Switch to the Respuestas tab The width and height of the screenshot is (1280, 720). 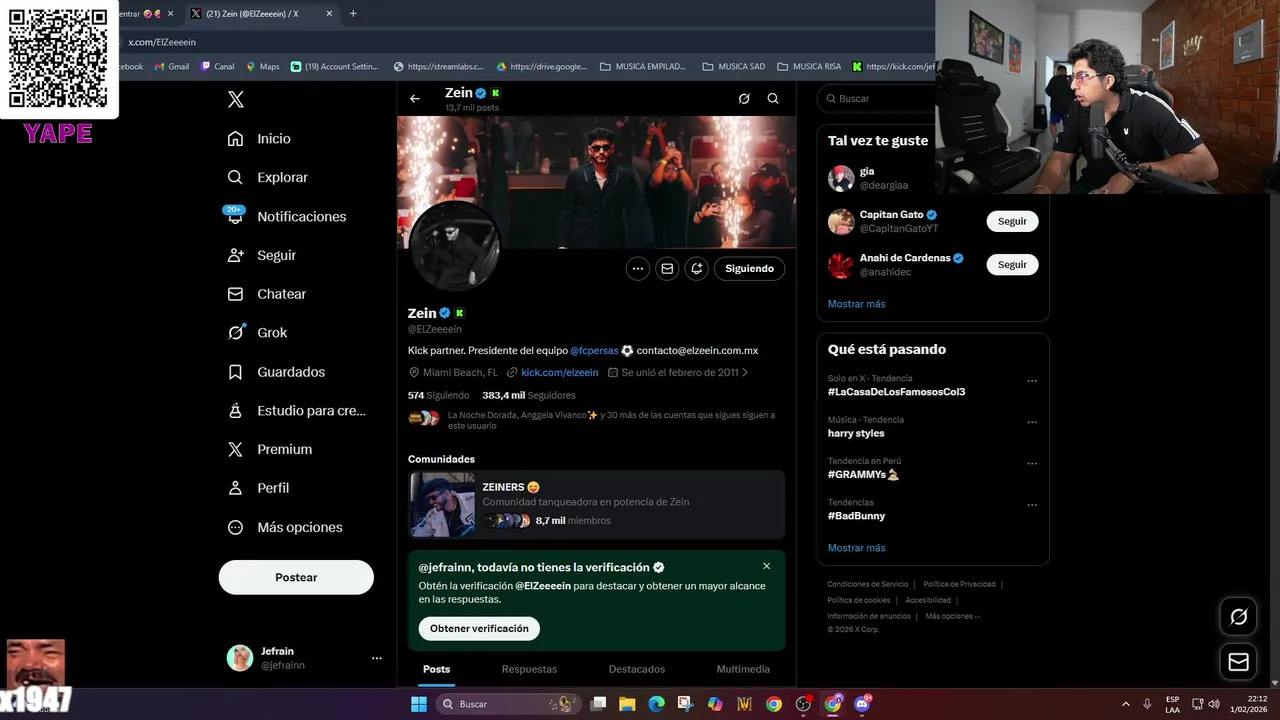tap(529, 669)
